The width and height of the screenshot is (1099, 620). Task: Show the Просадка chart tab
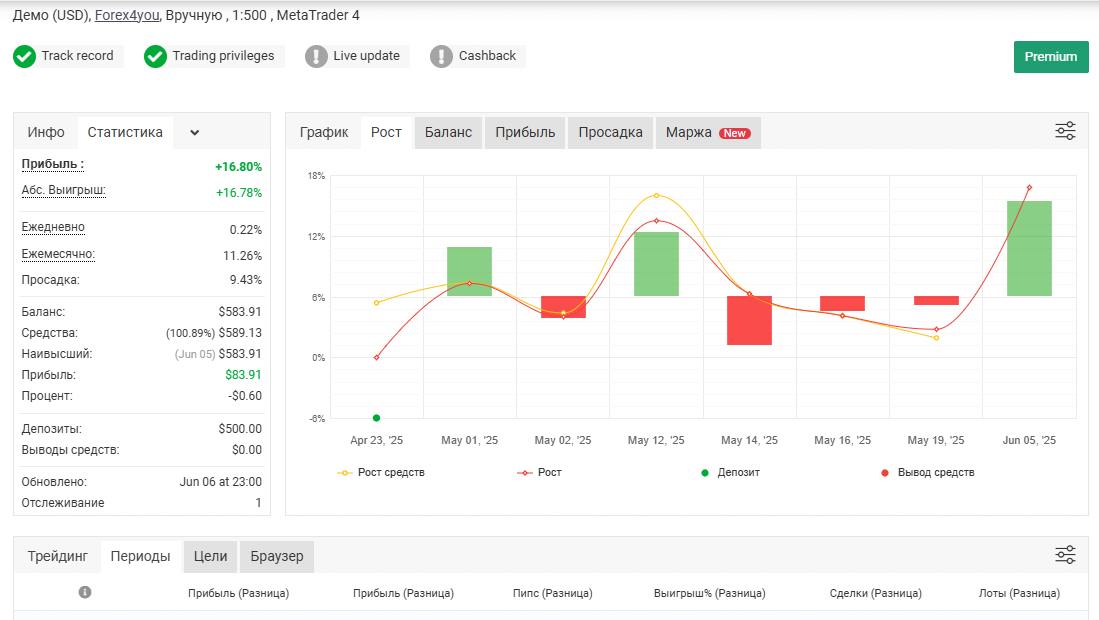tap(610, 132)
